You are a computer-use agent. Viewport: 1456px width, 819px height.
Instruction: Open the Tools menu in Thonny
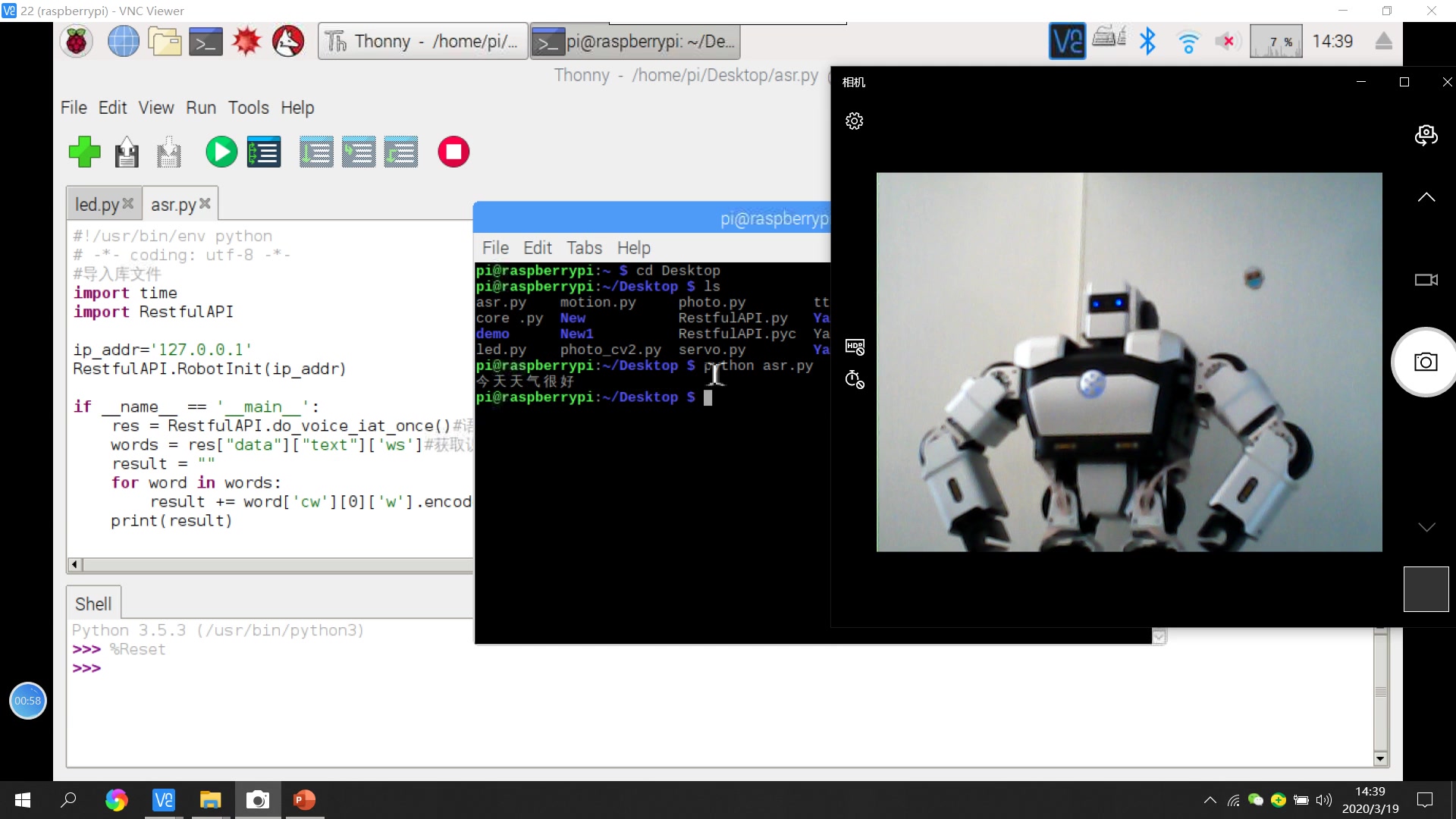pos(247,107)
